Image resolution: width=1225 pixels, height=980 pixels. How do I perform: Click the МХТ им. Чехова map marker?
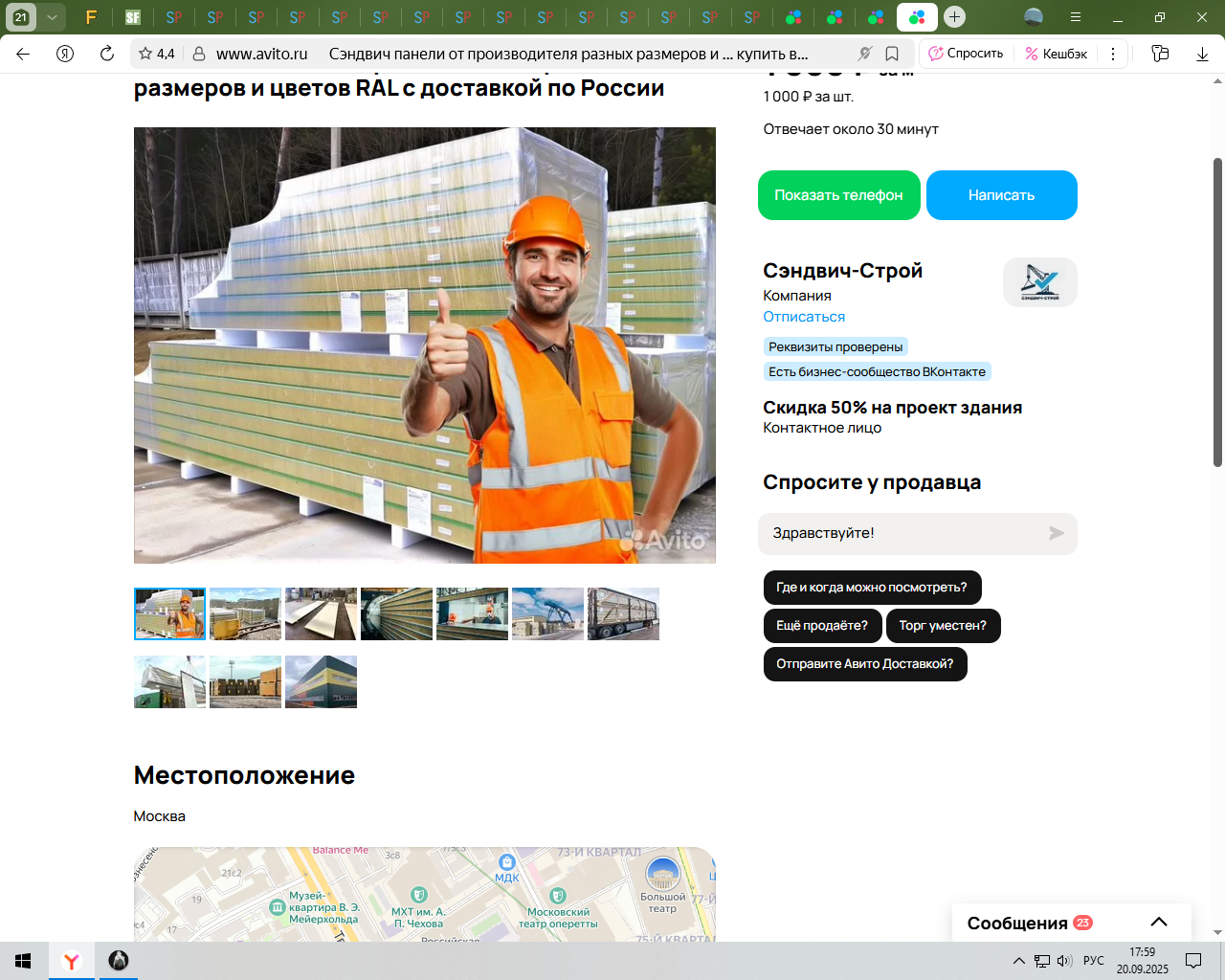[x=419, y=897]
